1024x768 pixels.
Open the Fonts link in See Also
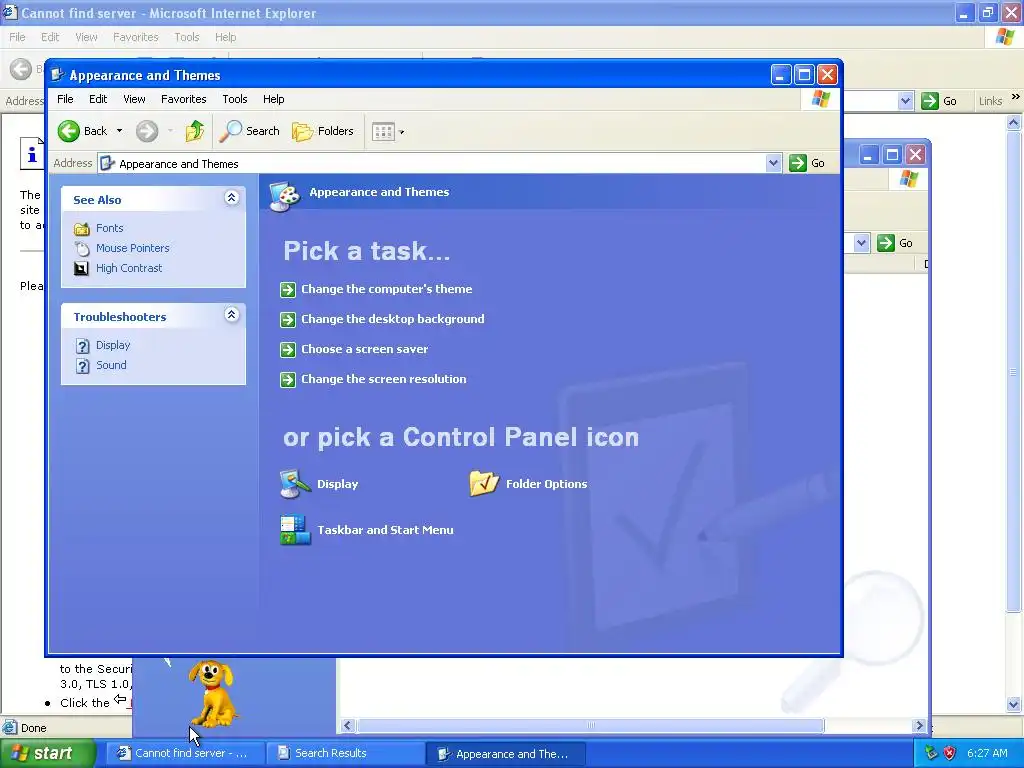(x=110, y=229)
